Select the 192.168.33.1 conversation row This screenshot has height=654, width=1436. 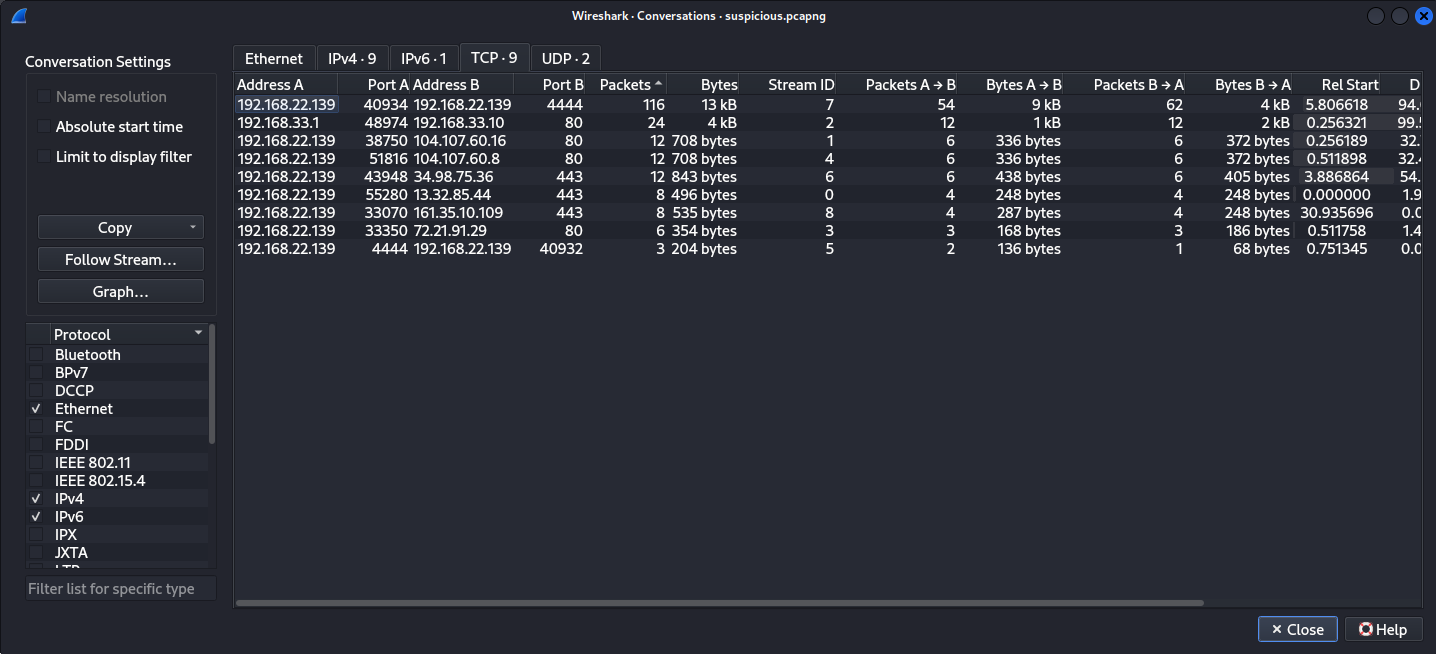827,122
